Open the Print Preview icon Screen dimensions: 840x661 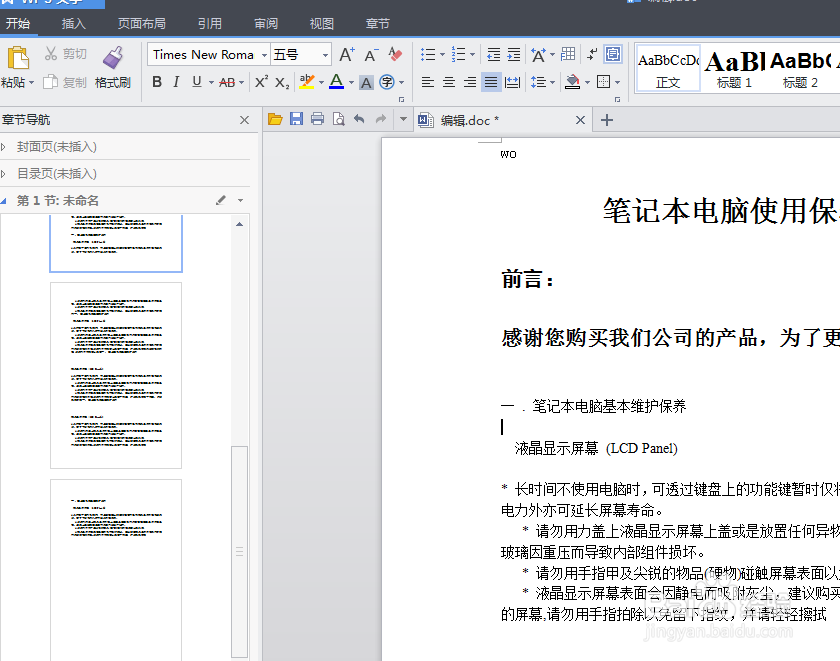[339, 119]
